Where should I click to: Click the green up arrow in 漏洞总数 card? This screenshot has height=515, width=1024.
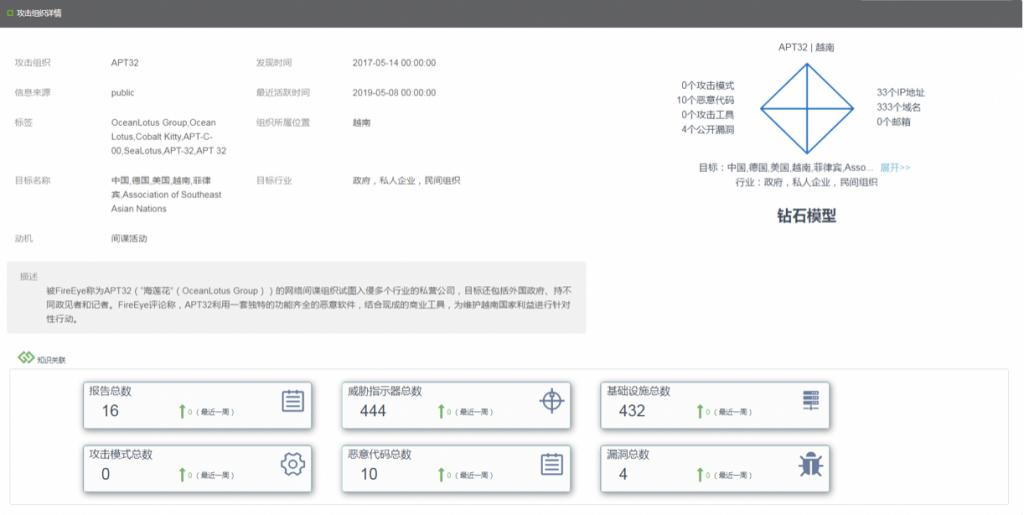click(698, 474)
